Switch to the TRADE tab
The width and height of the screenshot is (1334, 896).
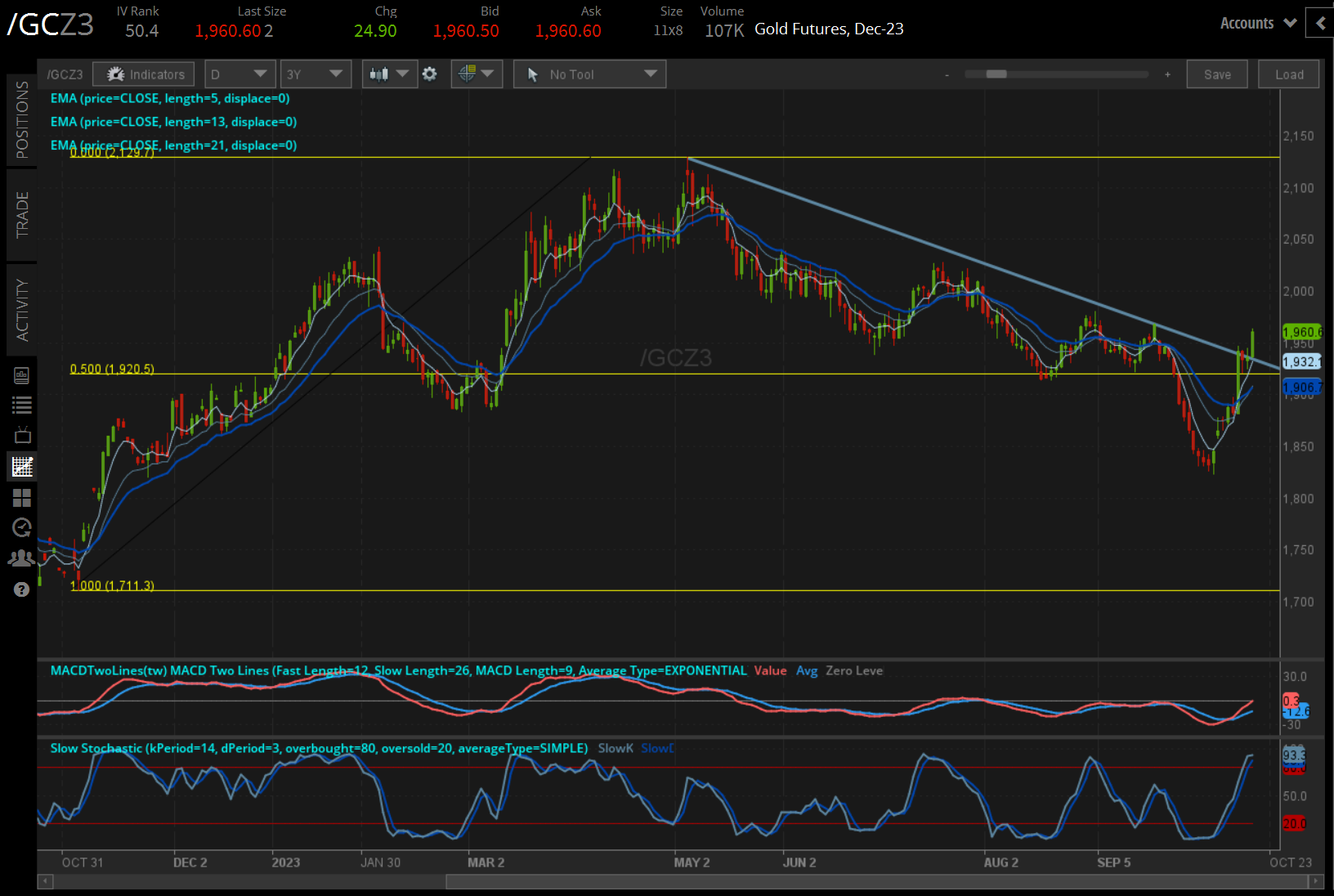22,215
